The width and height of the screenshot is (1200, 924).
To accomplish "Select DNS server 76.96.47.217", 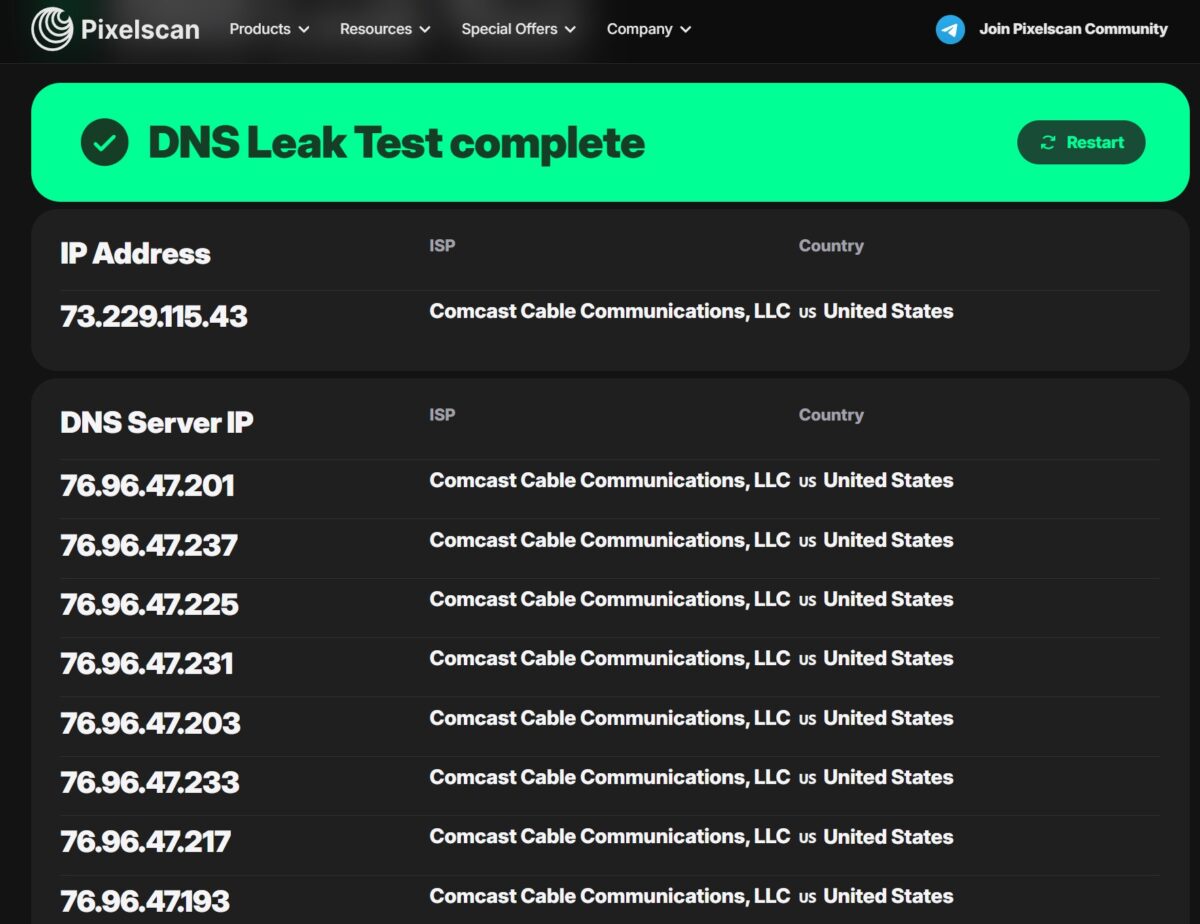I will tap(146, 841).
